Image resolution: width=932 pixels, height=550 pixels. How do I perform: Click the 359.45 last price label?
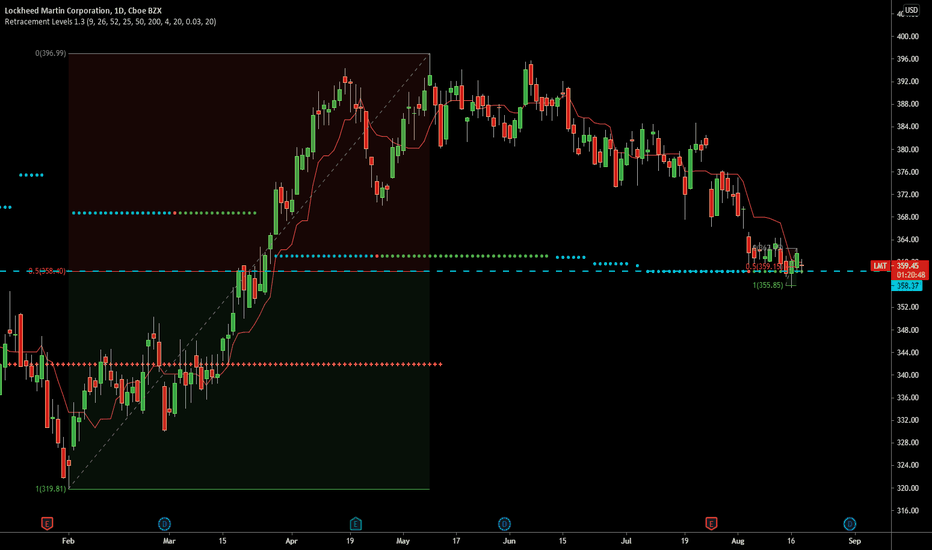point(908,266)
